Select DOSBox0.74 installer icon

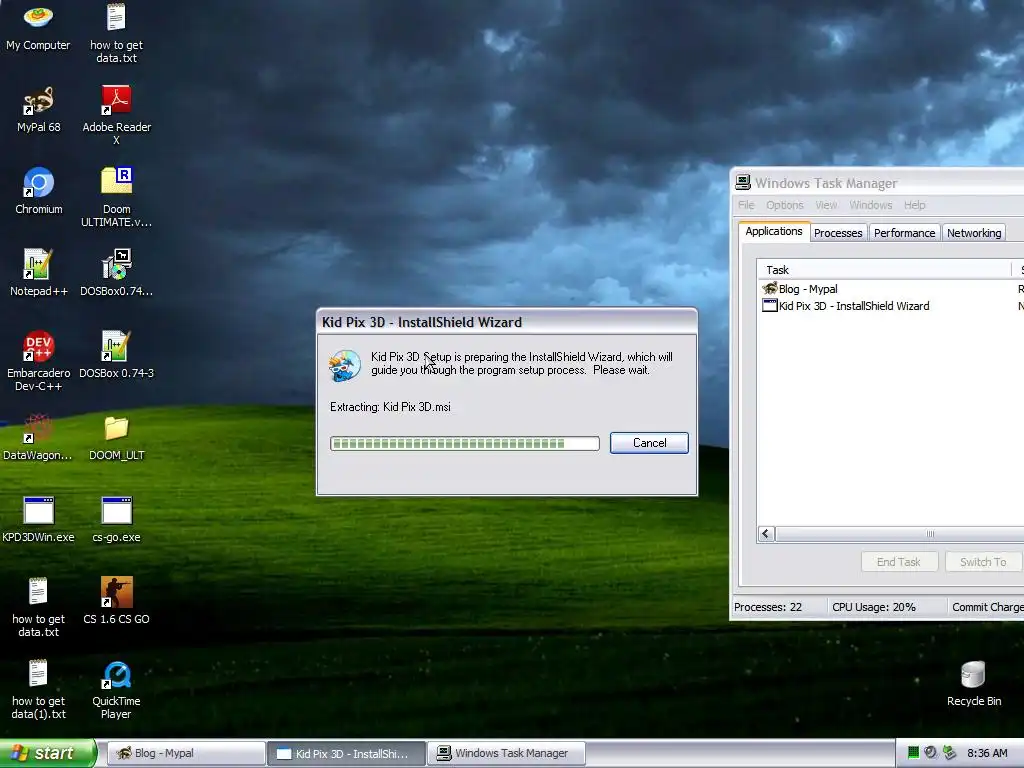click(116, 273)
